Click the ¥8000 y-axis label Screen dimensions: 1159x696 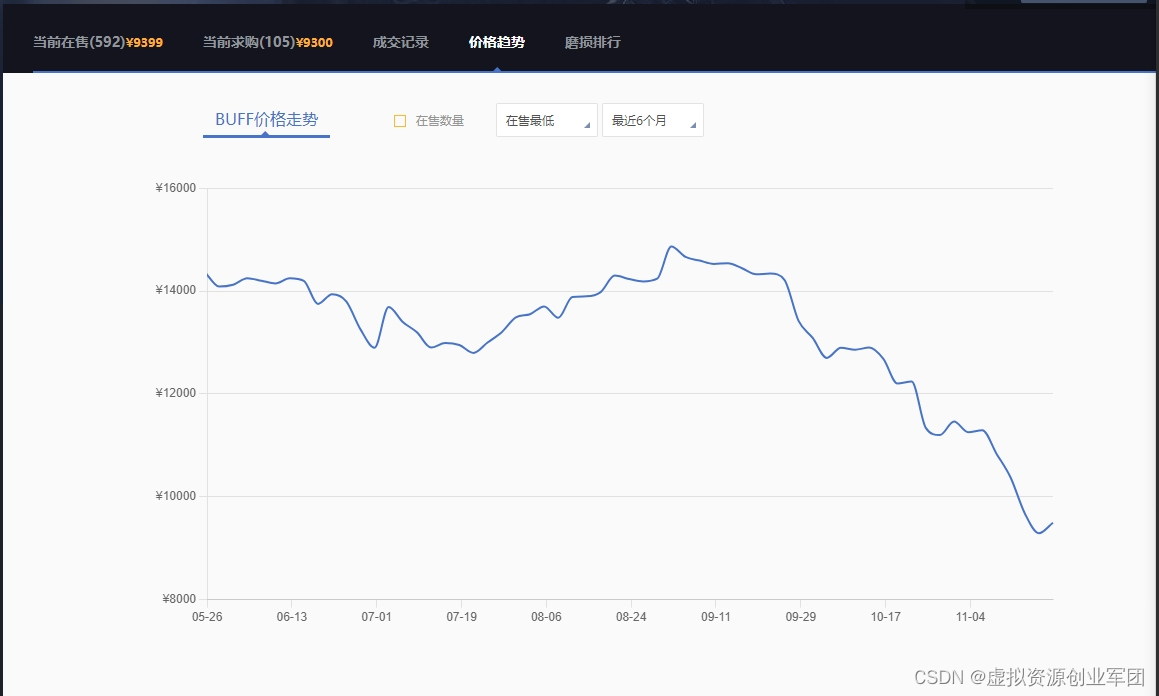point(180,598)
